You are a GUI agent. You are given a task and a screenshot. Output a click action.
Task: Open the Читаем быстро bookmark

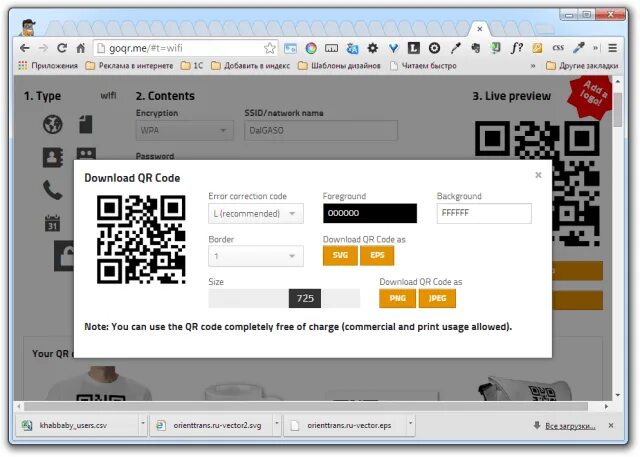point(423,66)
